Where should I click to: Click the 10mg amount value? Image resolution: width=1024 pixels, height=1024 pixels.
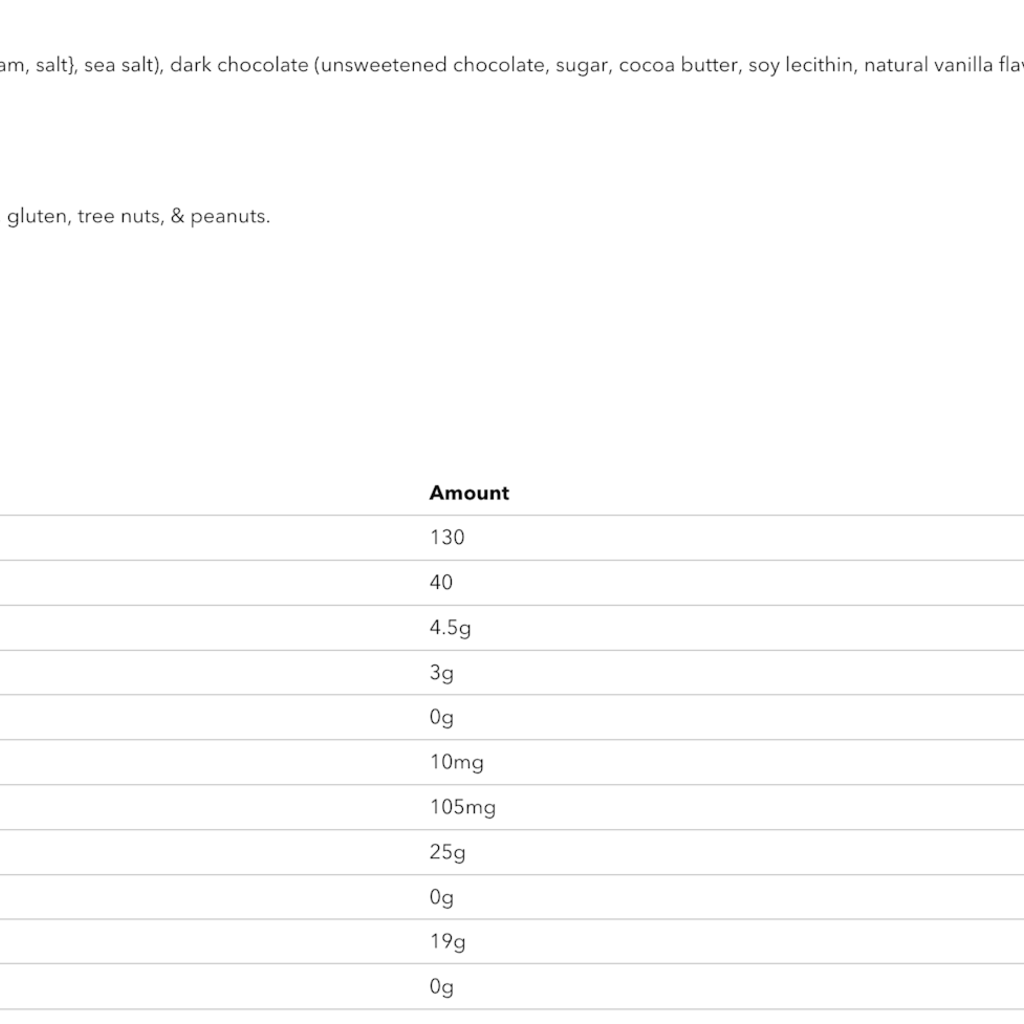456,763
